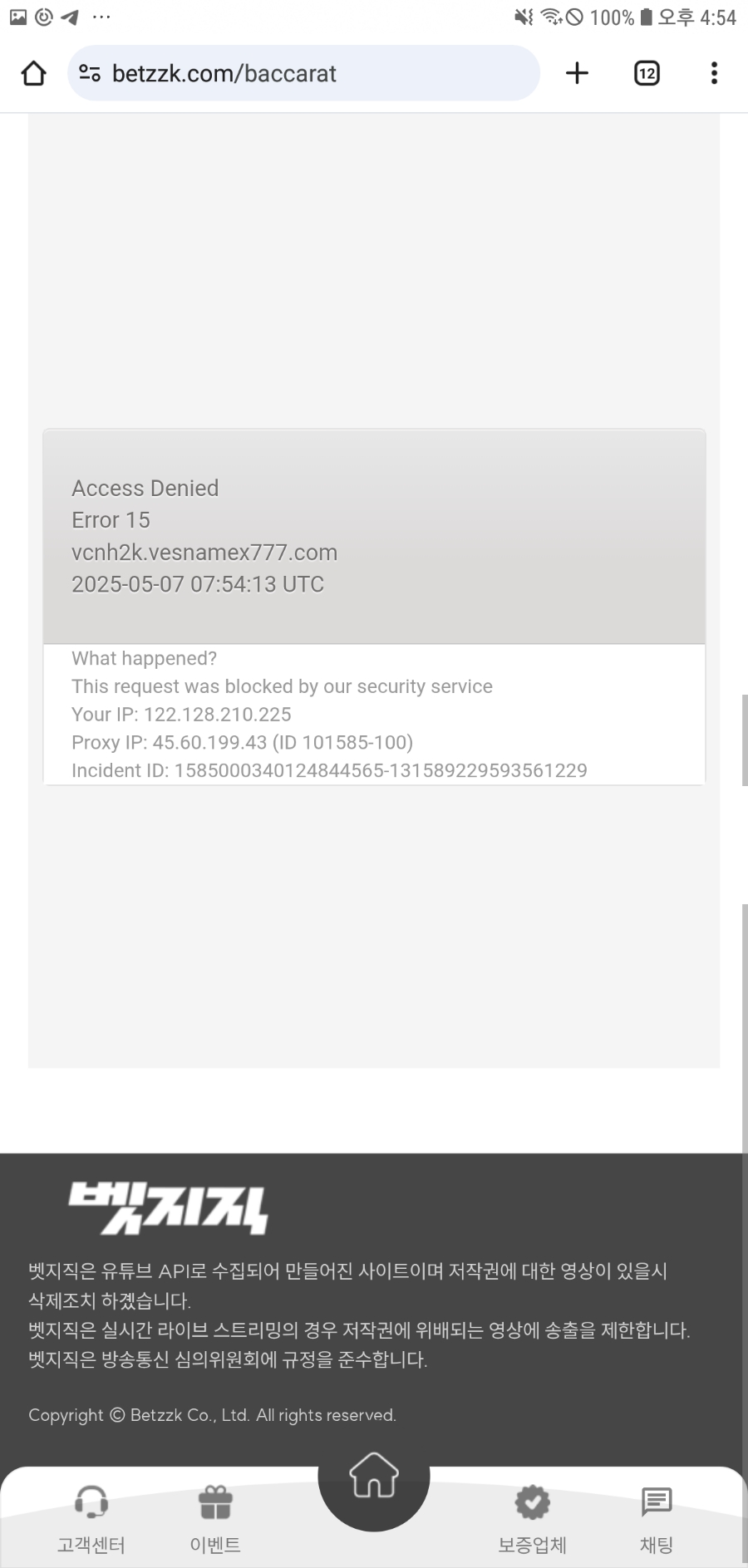The image size is (748, 1568).
Task: Select the 보증업체 tab label
Action: [533, 1545]
